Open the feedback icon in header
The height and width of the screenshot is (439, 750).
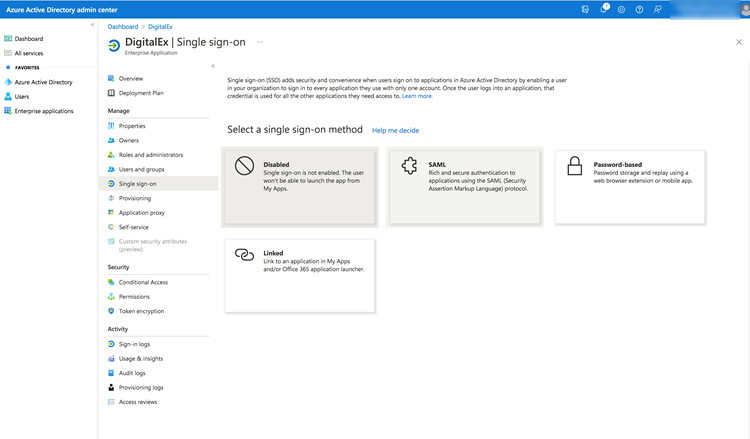coord(657,9)
